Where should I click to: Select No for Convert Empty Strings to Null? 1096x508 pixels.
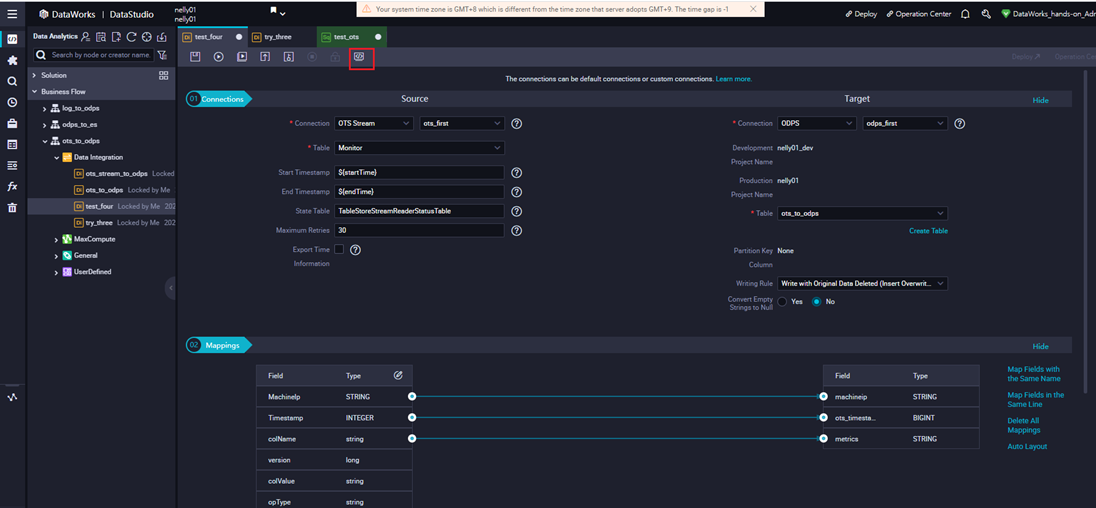(816, 301)
